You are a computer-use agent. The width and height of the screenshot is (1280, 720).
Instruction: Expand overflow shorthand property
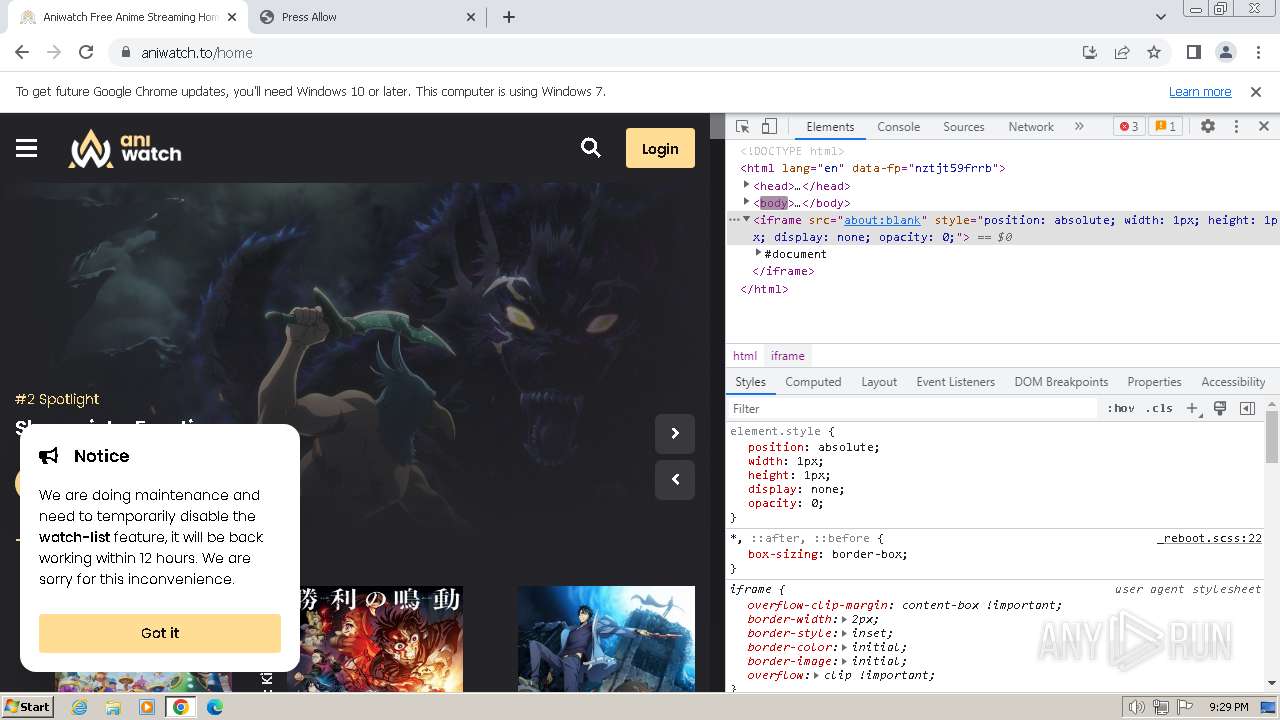tap(816, 675)
